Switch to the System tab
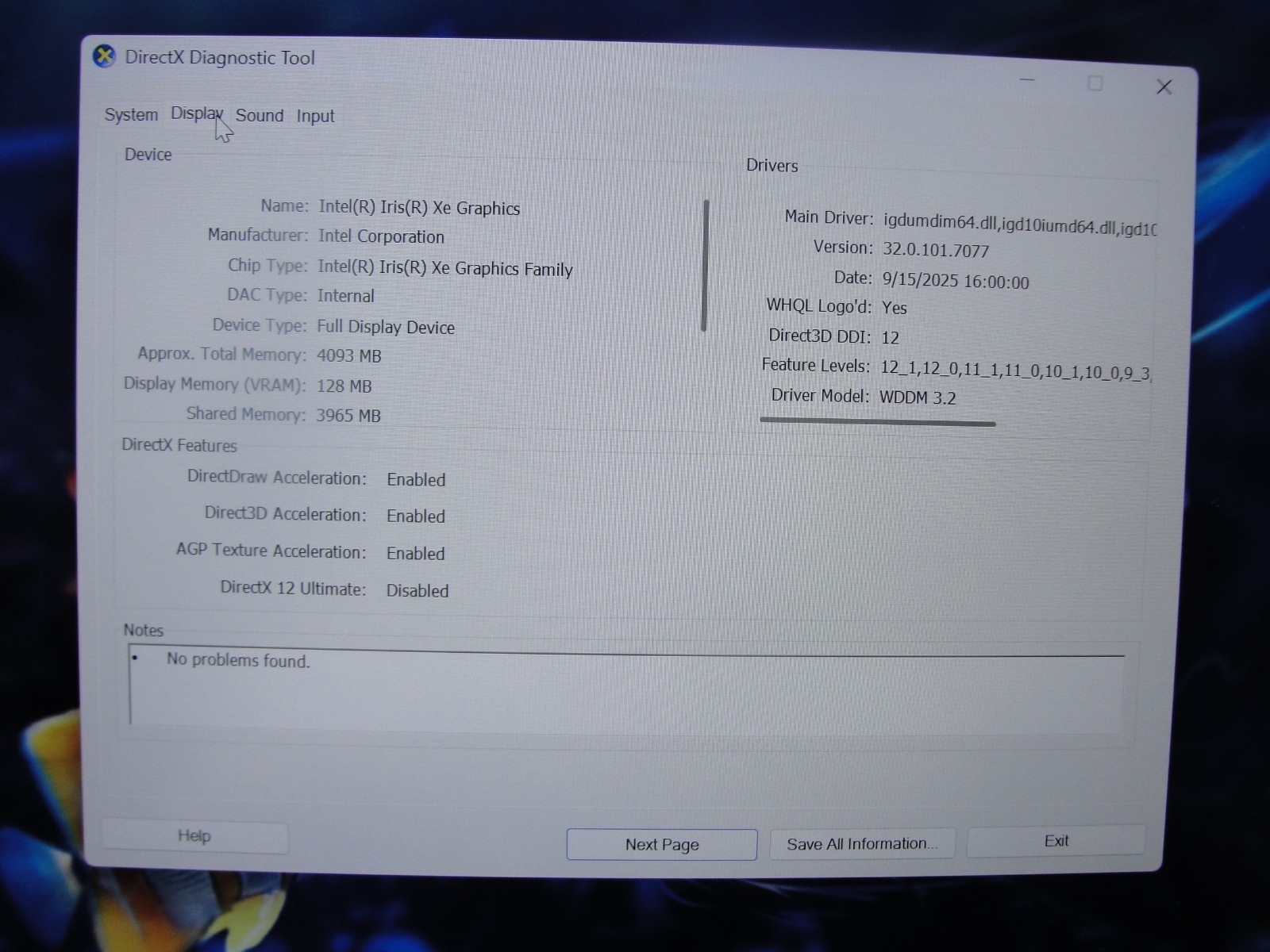 pyautogui.click(x=131, y=115)
